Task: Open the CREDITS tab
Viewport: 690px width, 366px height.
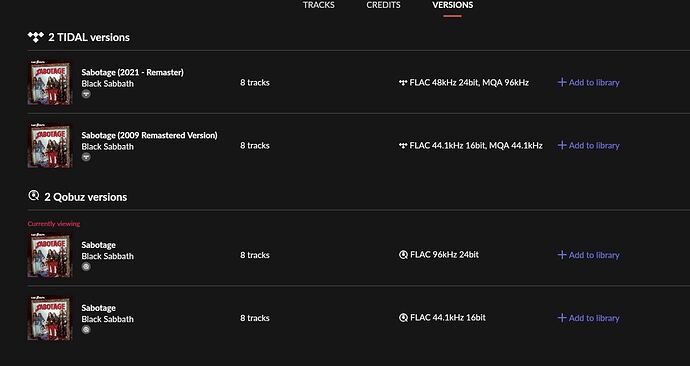Action: [383, 5]
